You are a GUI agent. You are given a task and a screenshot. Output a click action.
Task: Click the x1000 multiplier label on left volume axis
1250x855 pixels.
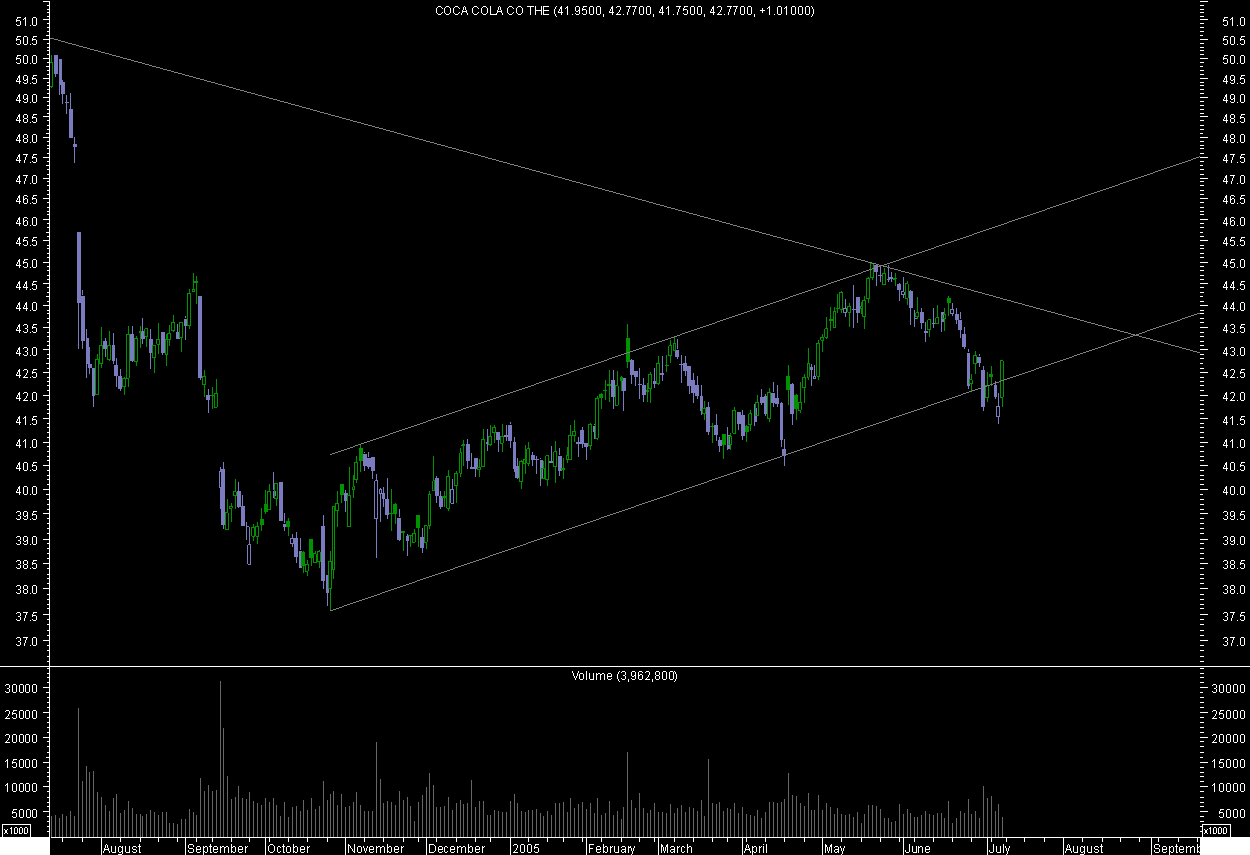tap(17, 830)
